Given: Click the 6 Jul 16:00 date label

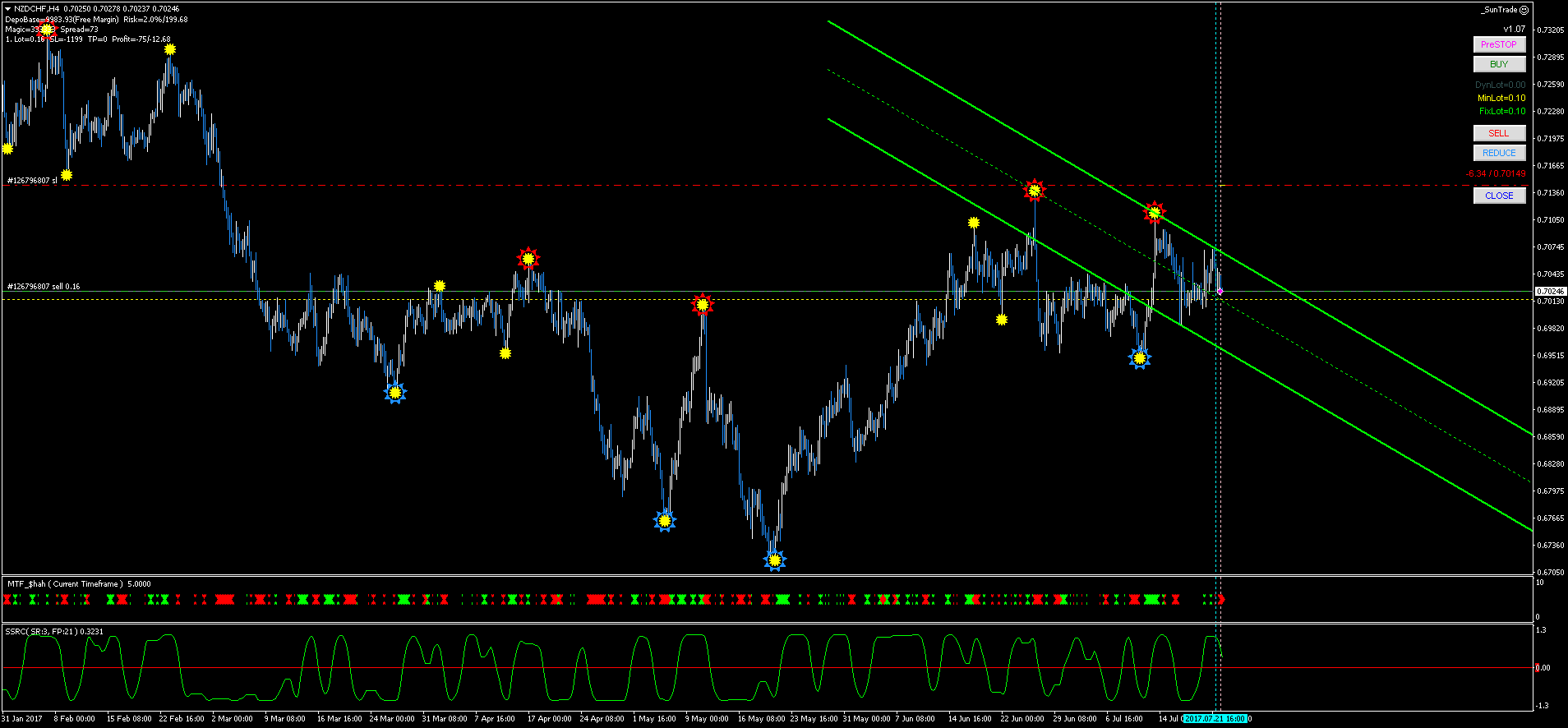Looking at the screenshot, I should [1124, 719].
